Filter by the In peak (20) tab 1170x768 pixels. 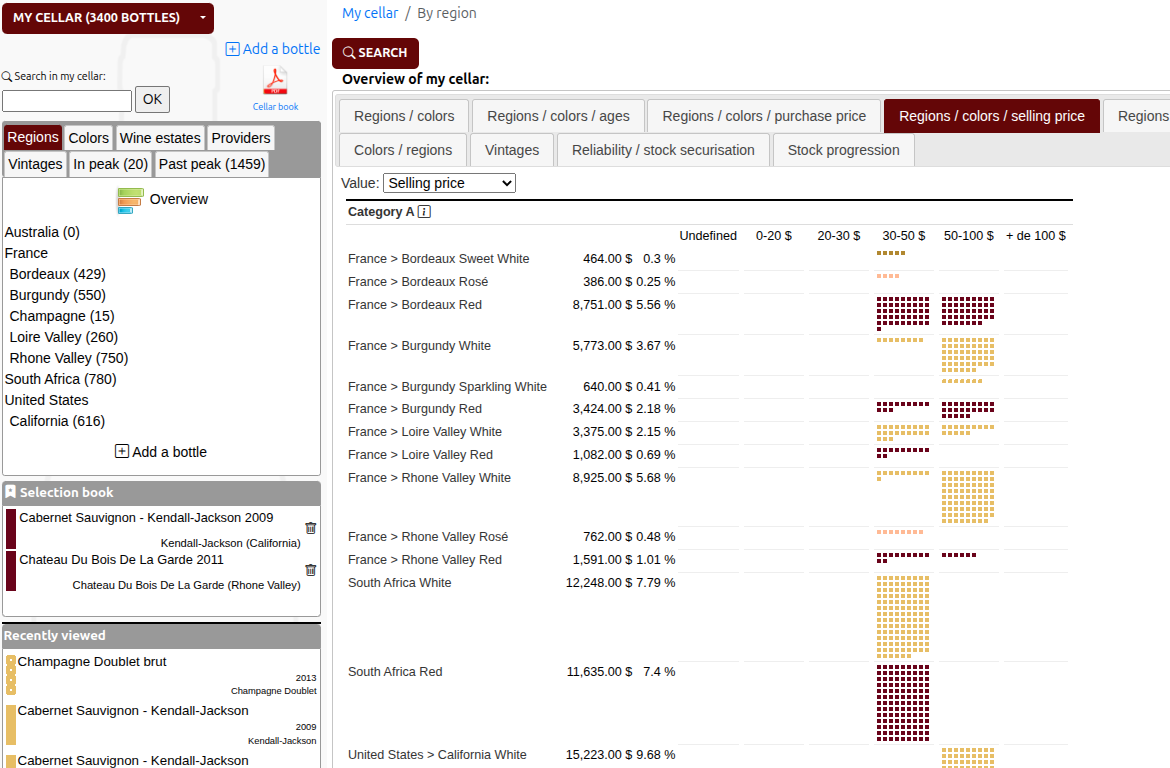pos(110,164)
